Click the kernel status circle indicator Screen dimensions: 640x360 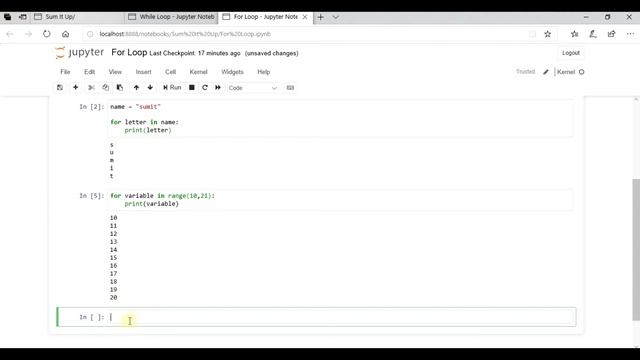pyautogui.click(x=582, y=72)
